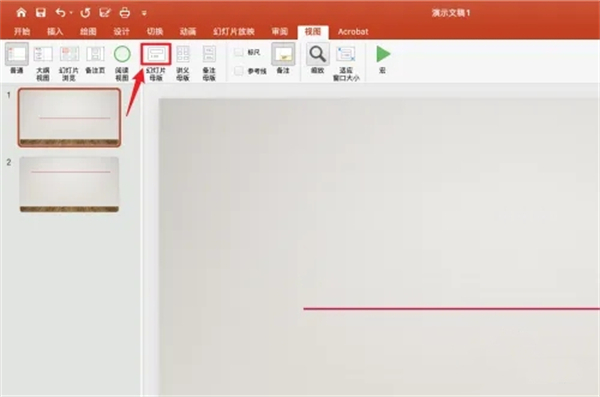The width and height of the screenshot is (600, 397).
Task: Open the Undo history dropdown arrow
Action: (71, 13)
